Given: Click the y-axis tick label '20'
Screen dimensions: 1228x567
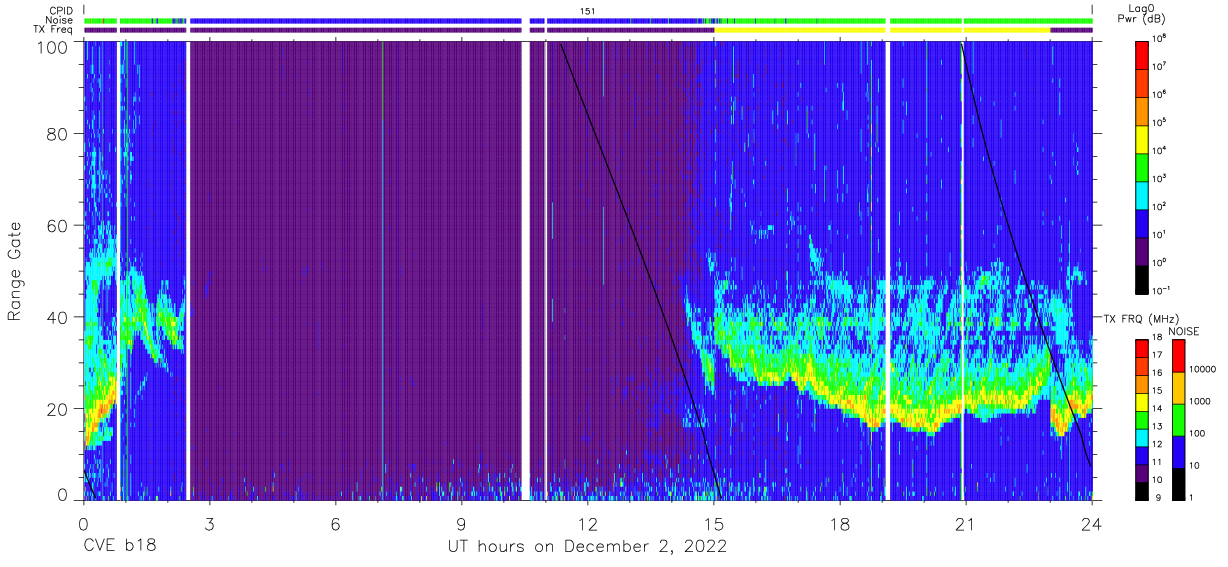Looking at the screenshot, I should tap(59, 409).
